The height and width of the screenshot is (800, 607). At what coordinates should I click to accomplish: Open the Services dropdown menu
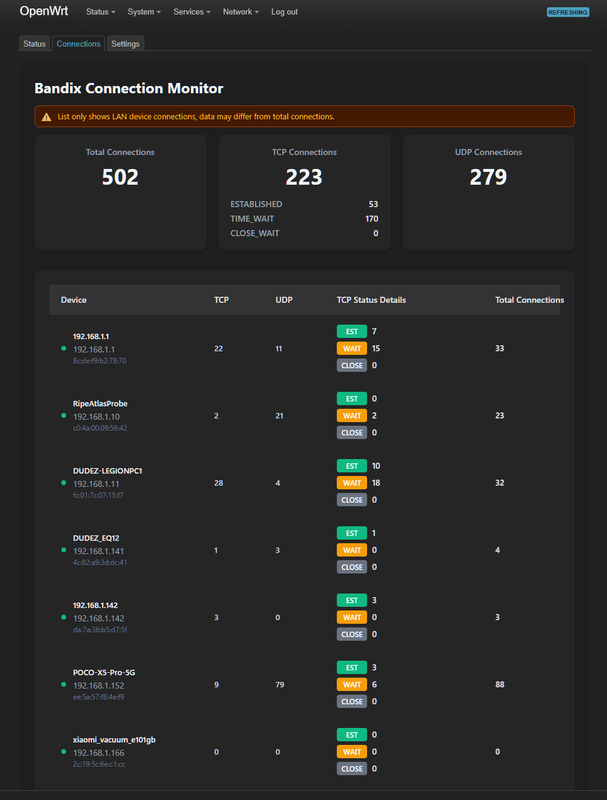point(191,12)
